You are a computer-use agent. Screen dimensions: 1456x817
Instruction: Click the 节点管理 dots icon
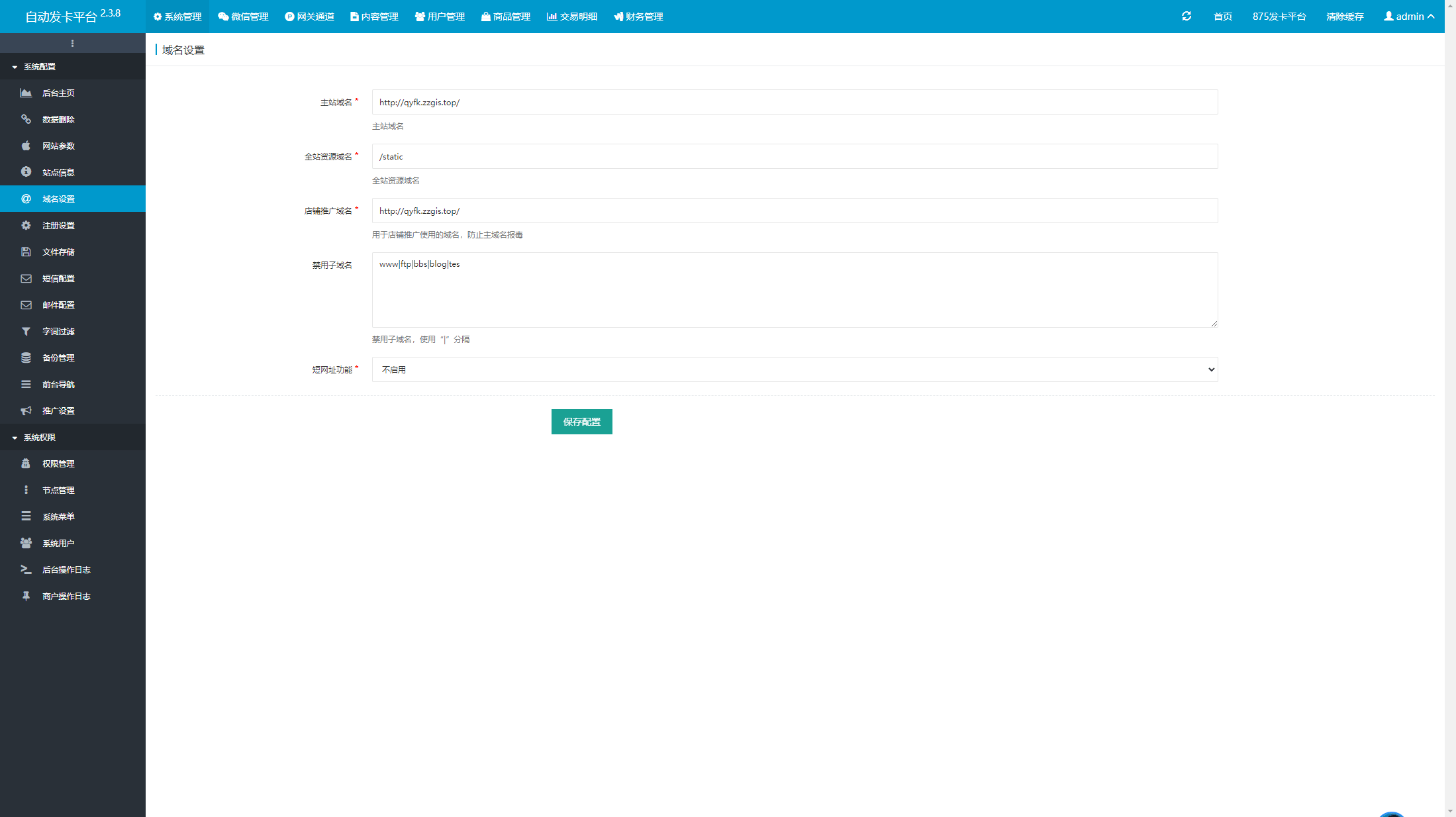[x=26, y=490]
